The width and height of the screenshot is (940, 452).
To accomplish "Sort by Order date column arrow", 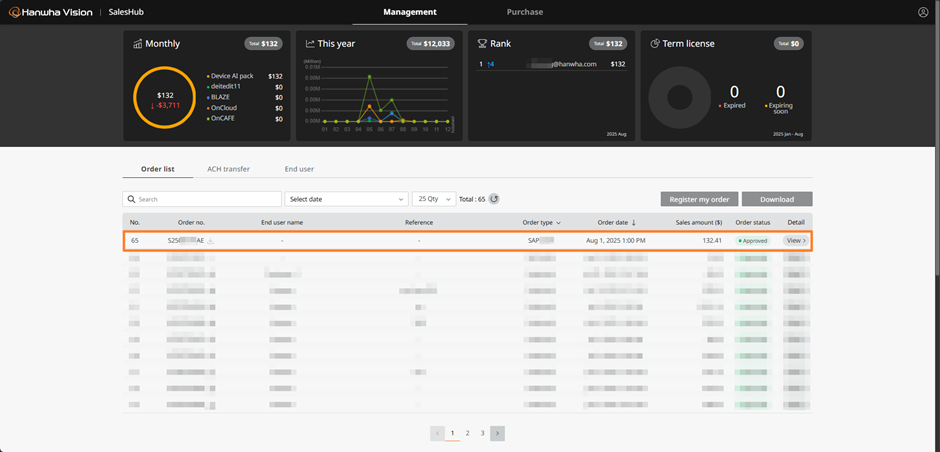I will click(x=633, y=222).
